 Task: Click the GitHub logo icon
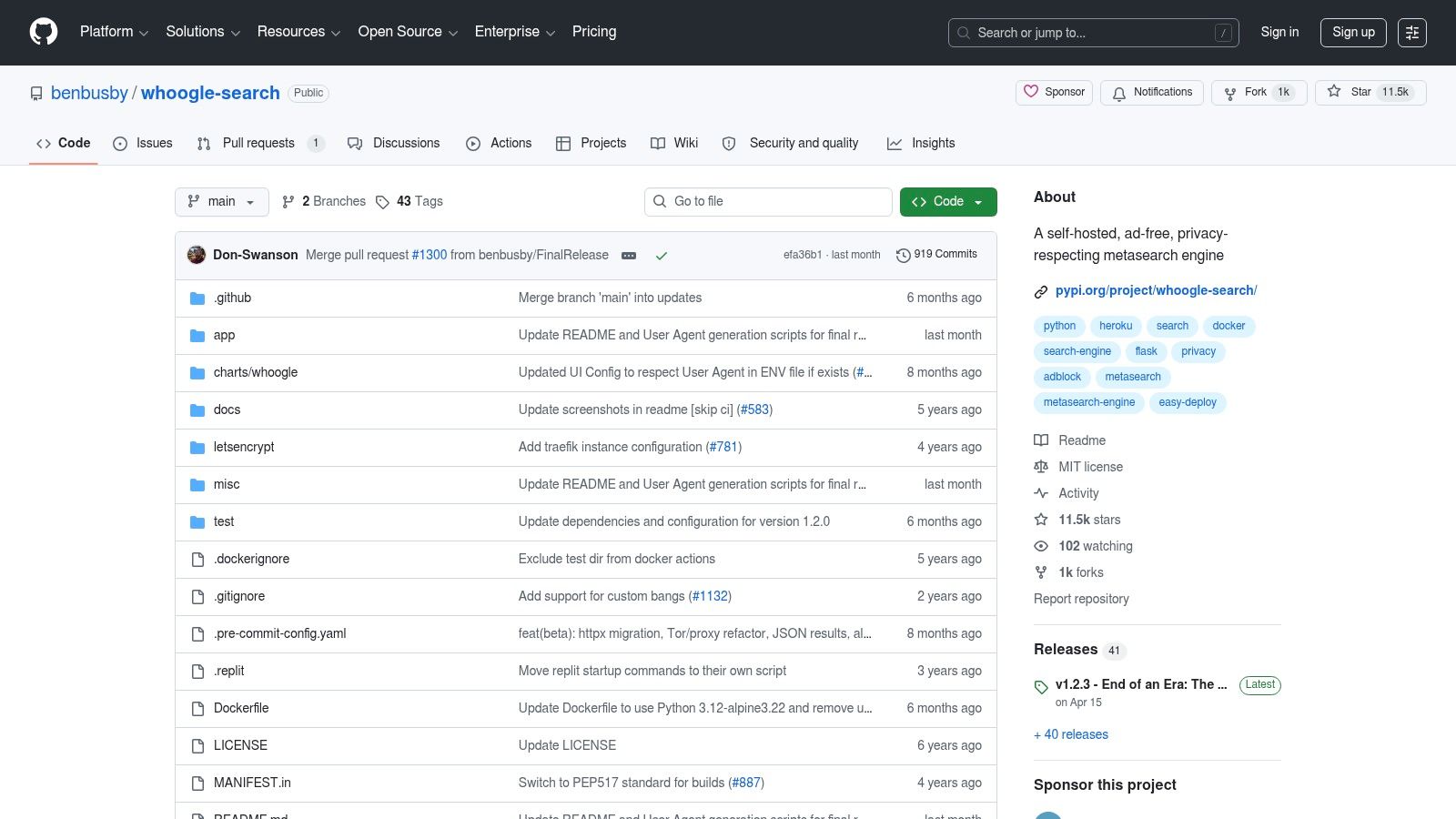[x=44, y=32]
